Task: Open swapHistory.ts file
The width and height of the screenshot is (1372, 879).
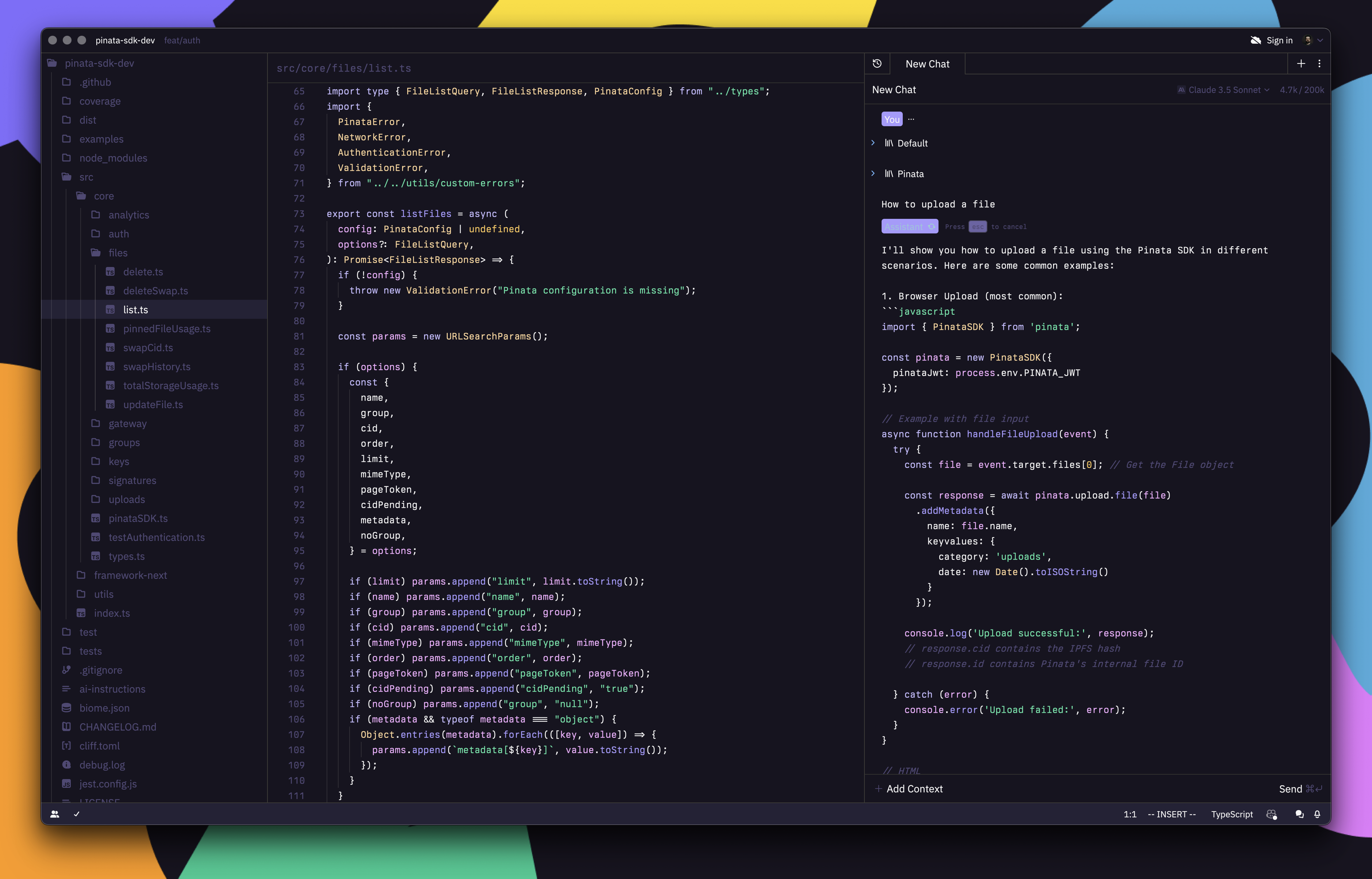Action: (x=157, y=367)
